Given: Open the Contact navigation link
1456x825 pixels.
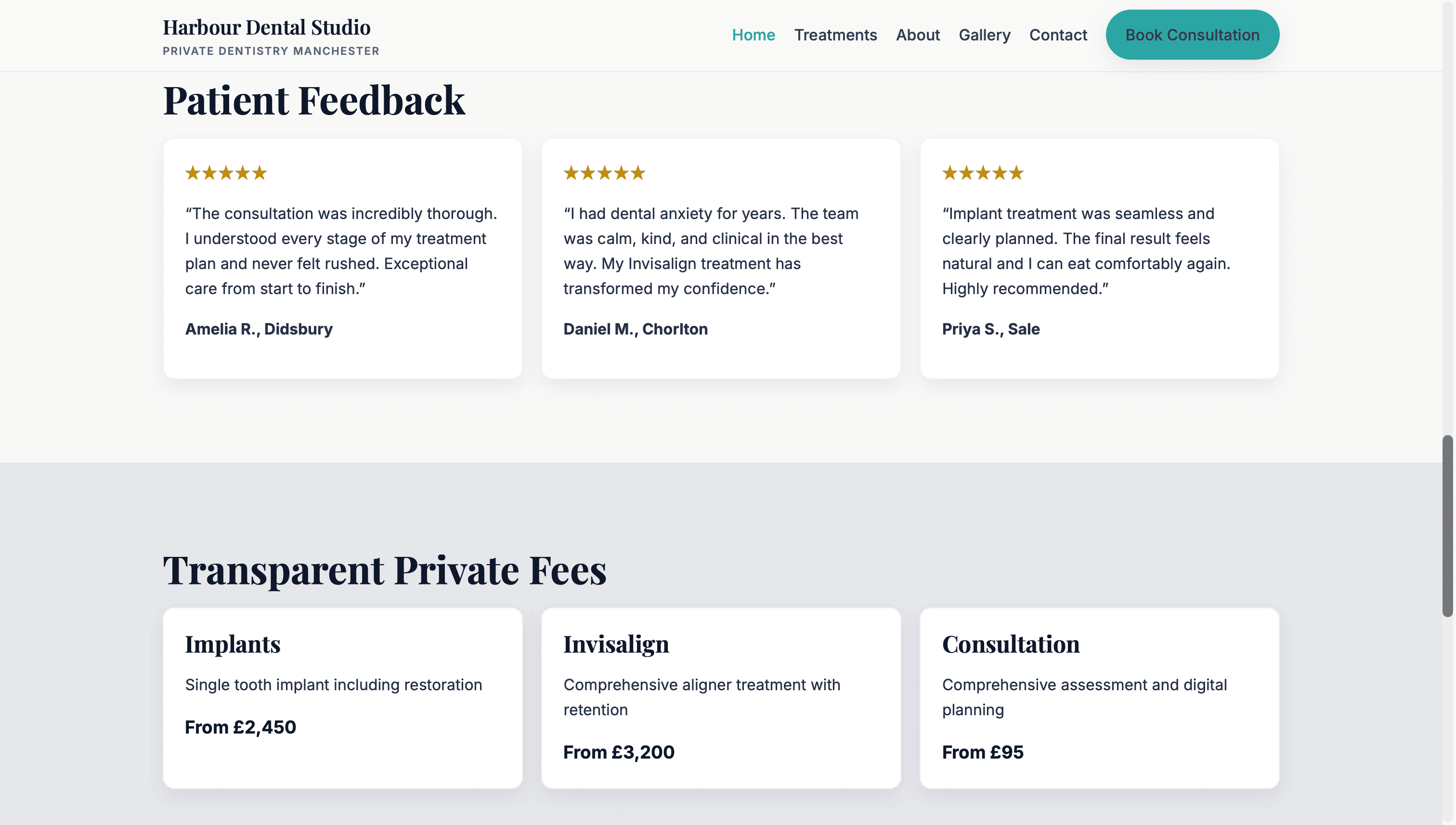Looking at the screenshot, I should click(x=1058, y=35).
